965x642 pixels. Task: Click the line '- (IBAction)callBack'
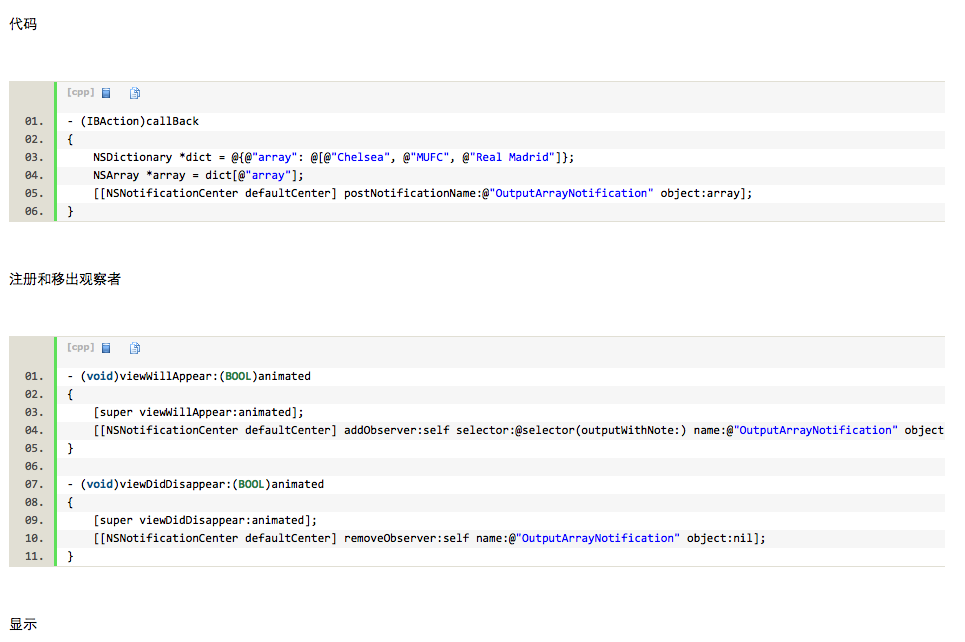[133, 121]
